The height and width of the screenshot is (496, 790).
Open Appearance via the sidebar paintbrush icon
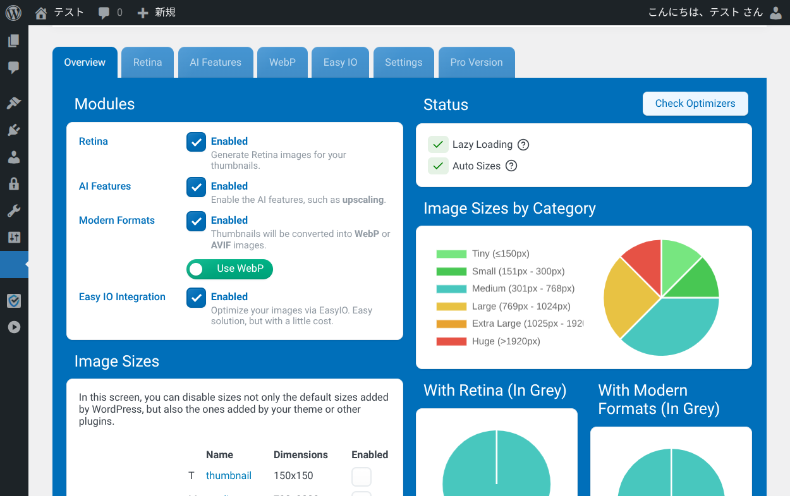14,103
